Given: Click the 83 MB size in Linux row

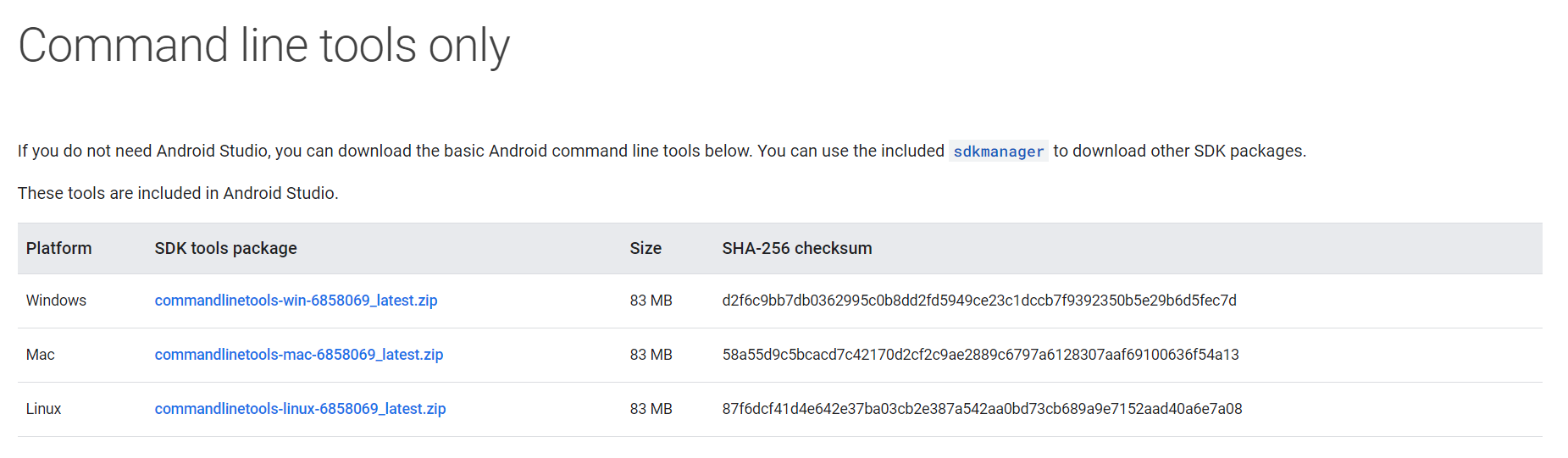Looking at the screenshot, I should click(651, 409).
